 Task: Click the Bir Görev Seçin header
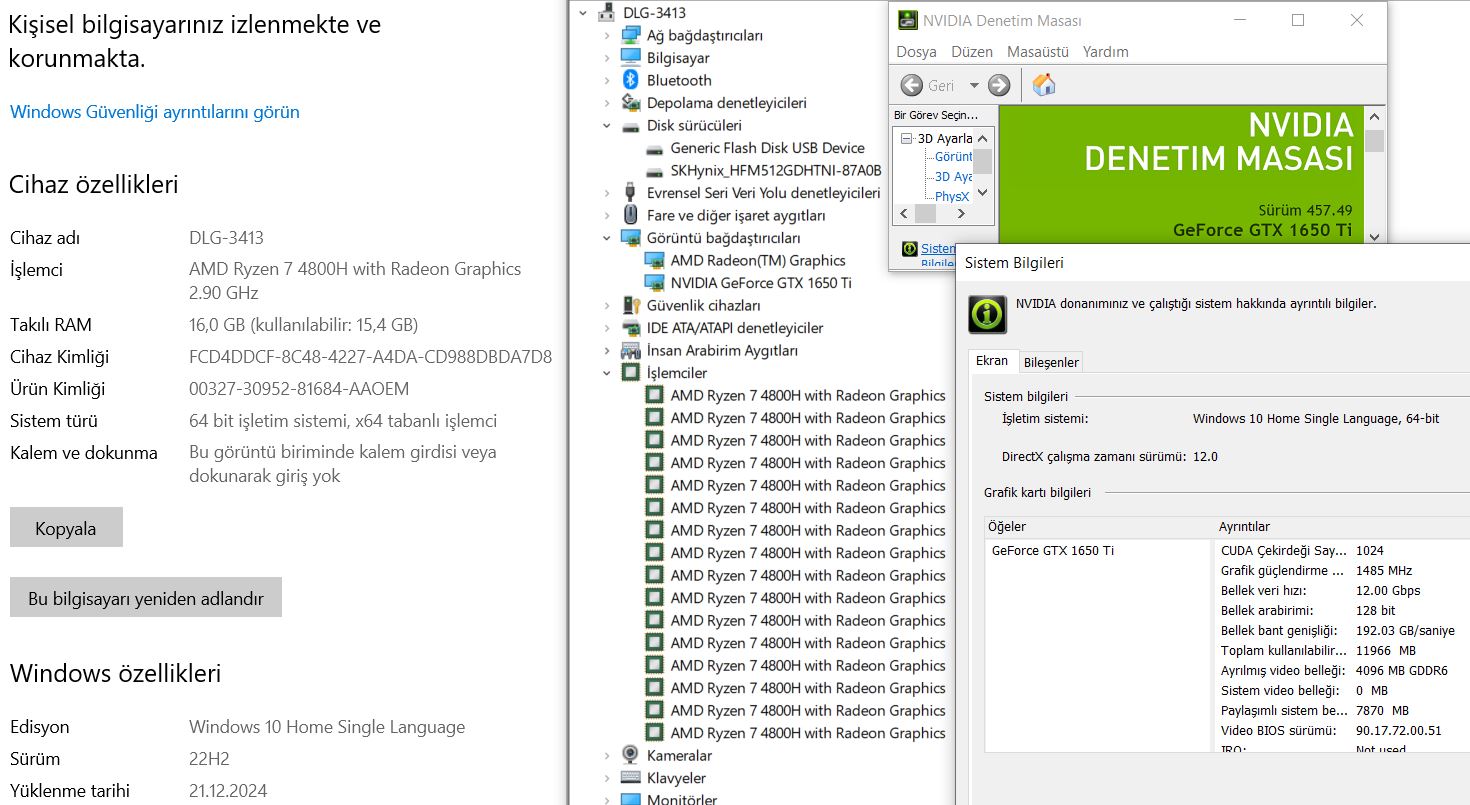click(x=936, y=115)
